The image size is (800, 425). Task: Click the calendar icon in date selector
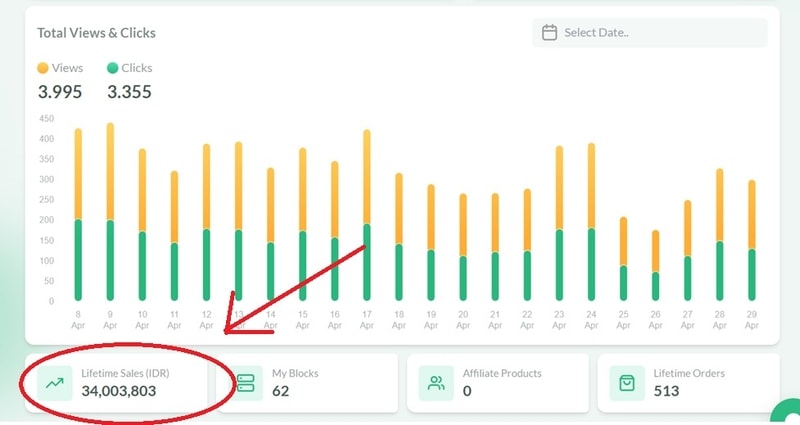point(549,33)
